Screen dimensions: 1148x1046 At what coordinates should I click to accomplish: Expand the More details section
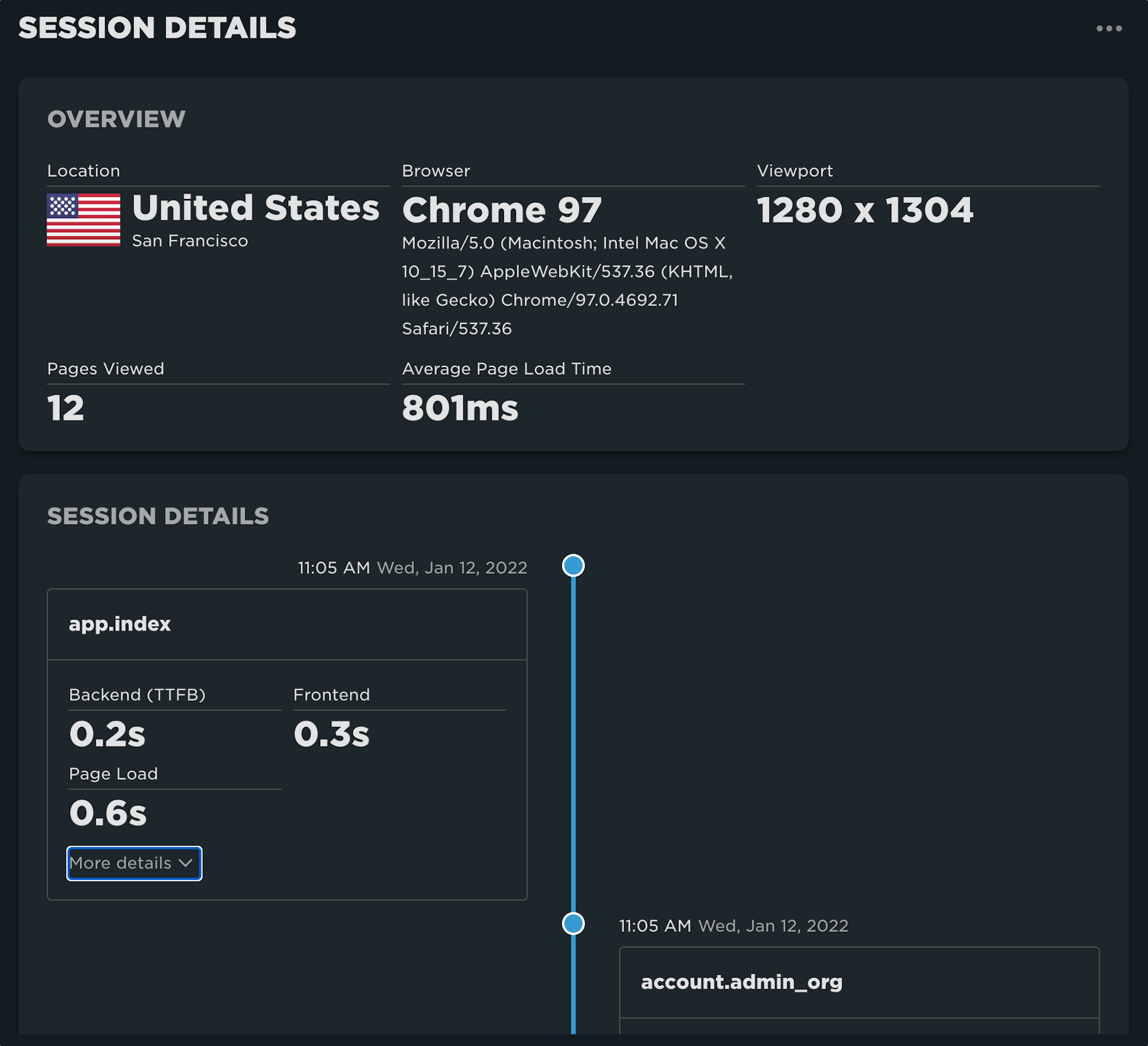point(134,864)
